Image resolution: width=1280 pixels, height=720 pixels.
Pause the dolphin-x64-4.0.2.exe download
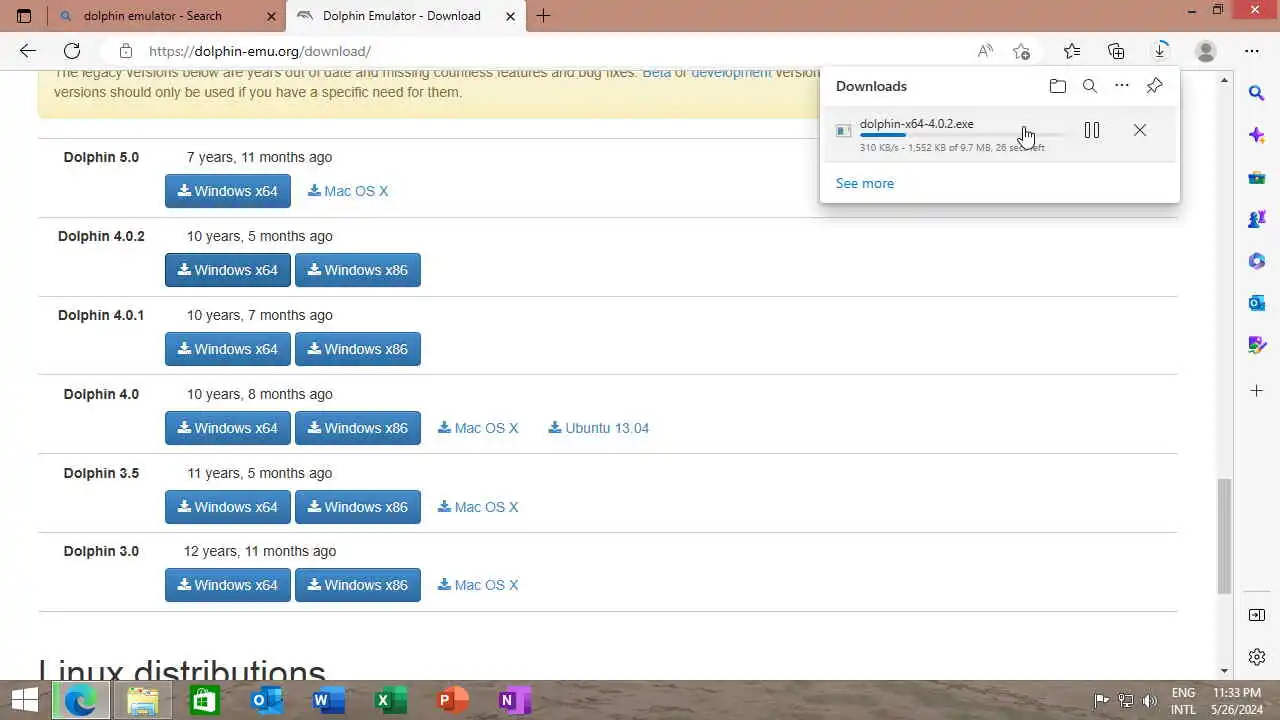pyautogui.click(x=1092, y=130)
